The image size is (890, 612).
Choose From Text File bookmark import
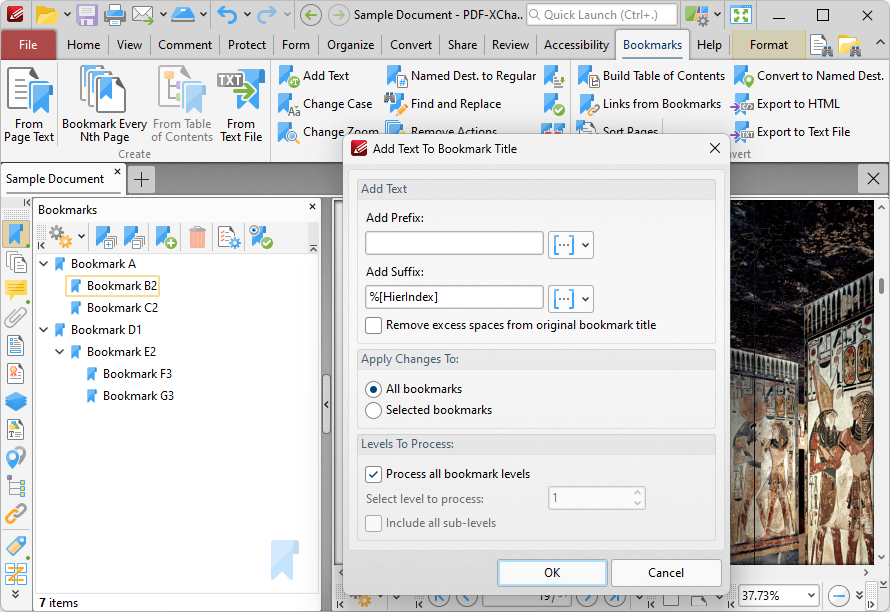241,105
